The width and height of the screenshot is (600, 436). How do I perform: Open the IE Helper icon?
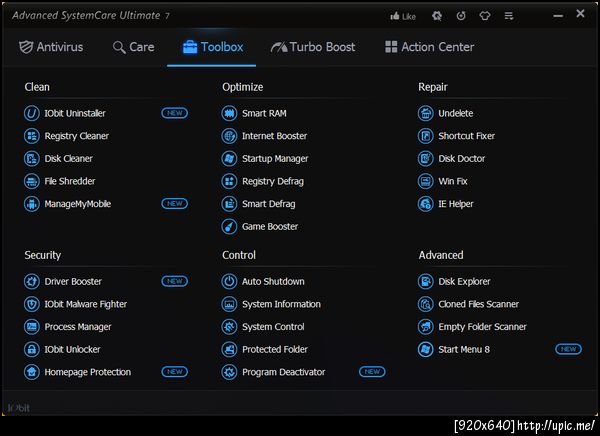coord(426,204)
